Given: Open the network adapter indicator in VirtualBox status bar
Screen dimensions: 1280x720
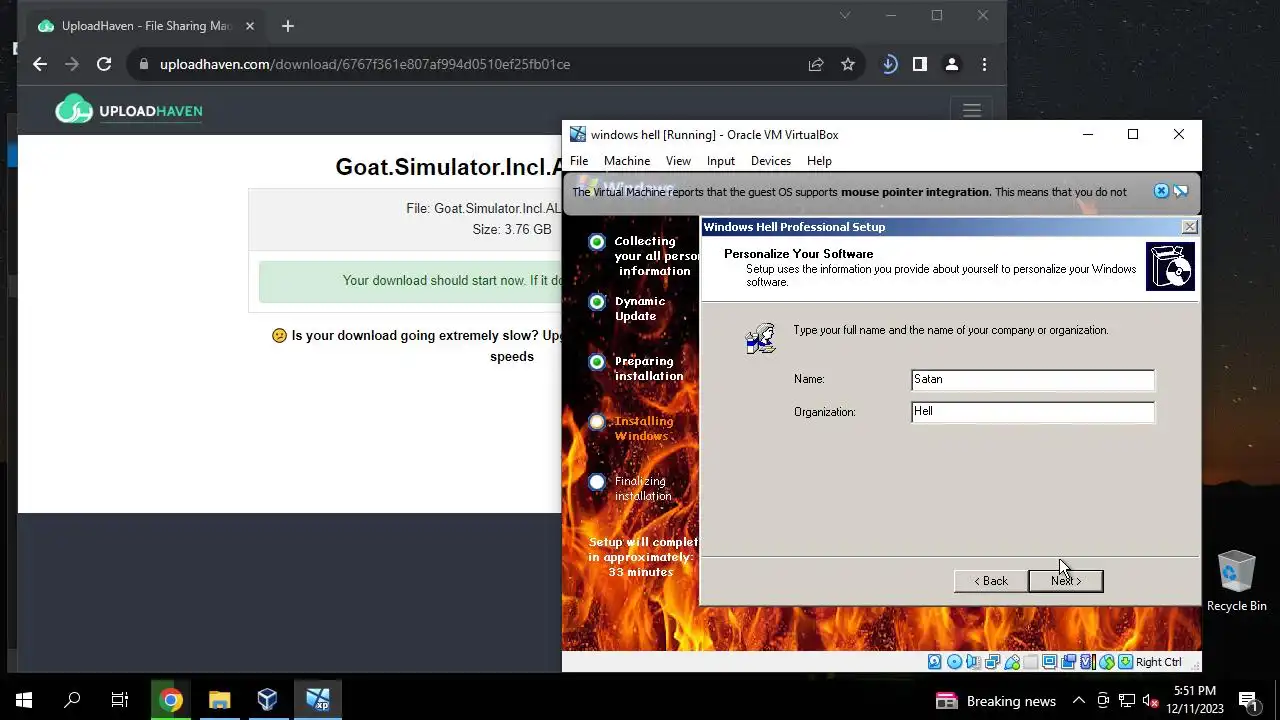Looking at the screenshot, I should (992, 662).
